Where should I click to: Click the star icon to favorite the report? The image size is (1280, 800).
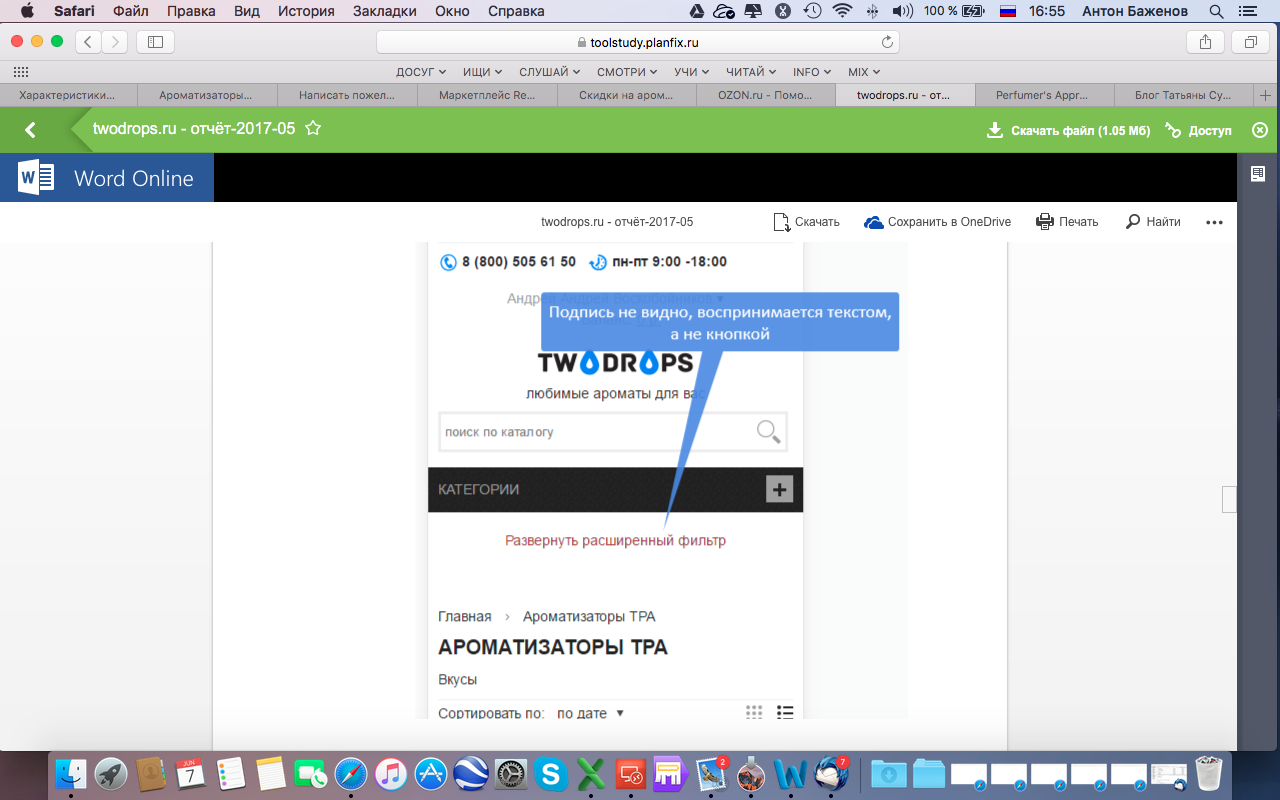click(313, 129)
